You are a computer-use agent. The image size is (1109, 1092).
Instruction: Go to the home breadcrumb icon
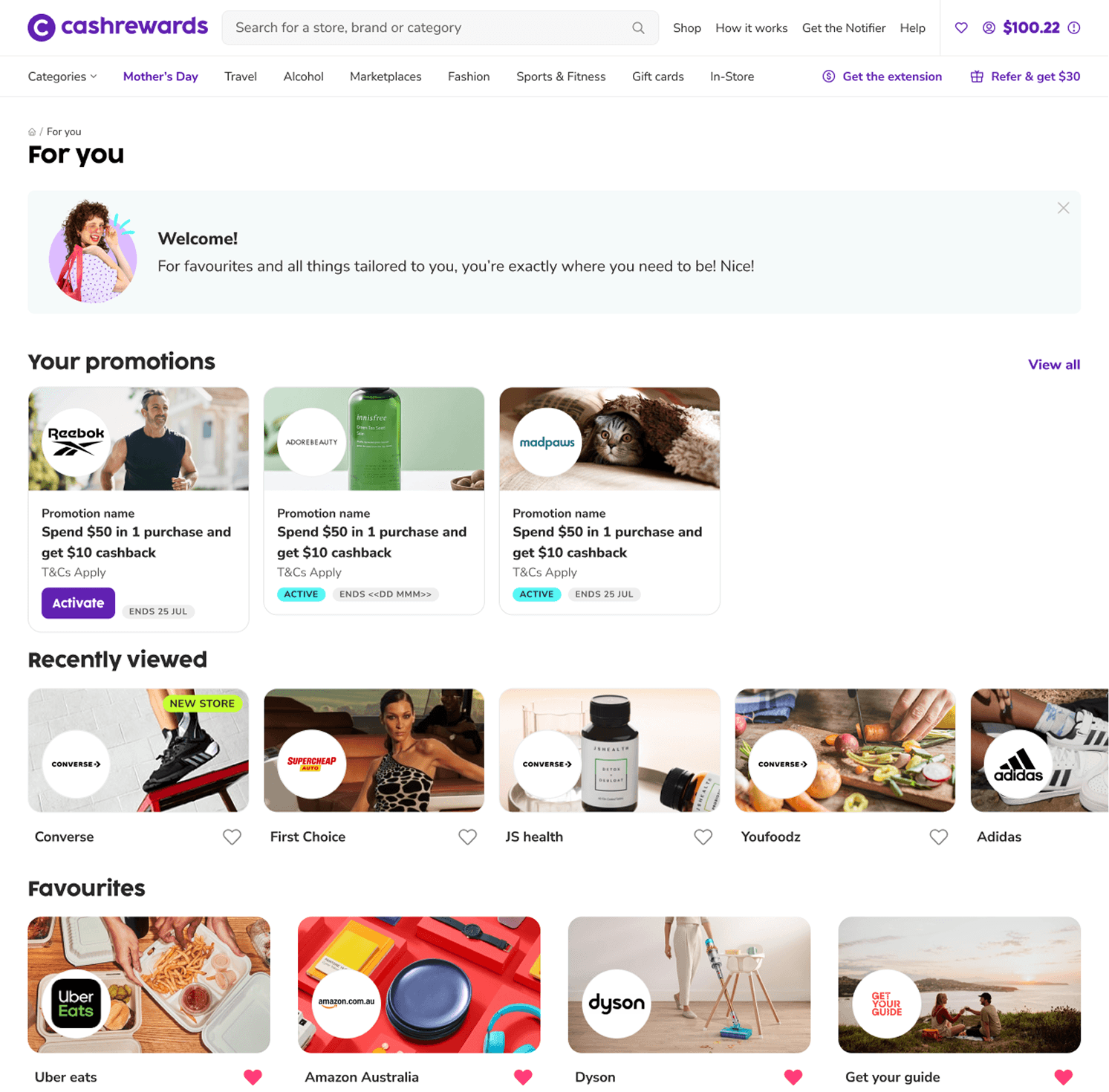[32, 131]
